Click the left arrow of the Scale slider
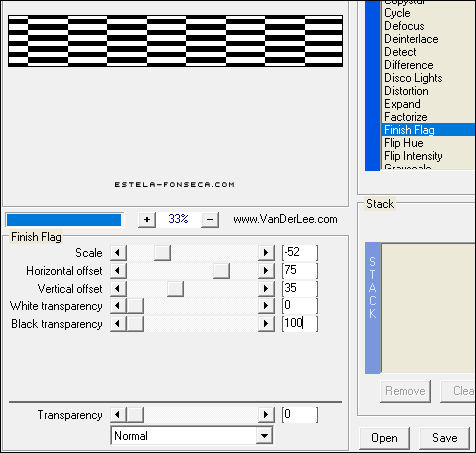 (x=118, y=253)
